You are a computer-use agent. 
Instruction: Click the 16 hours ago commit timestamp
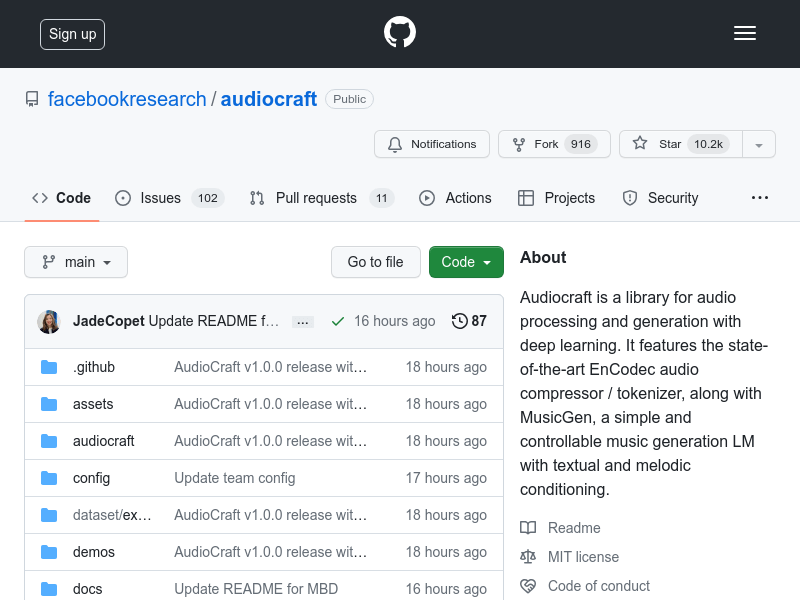click(x=394, y=321)
